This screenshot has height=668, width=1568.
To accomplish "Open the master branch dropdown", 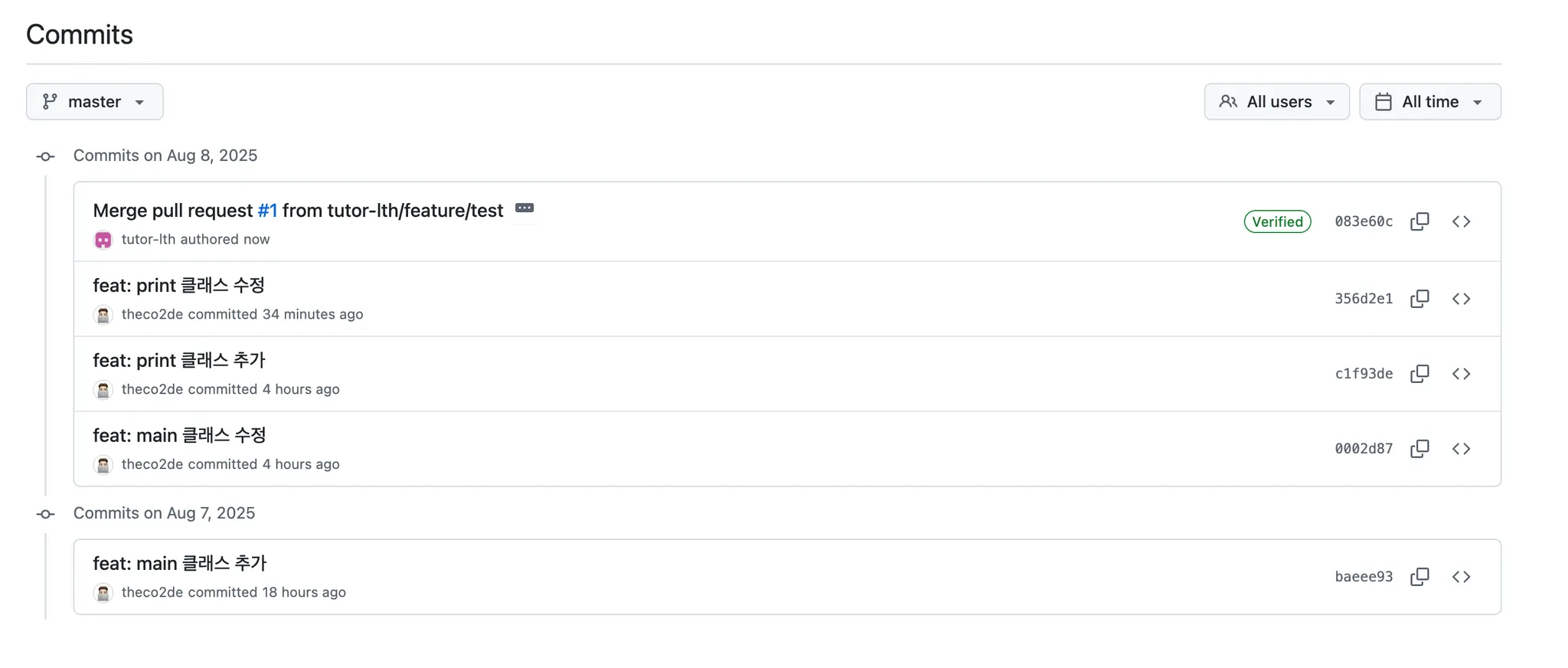I will point(94,102).
